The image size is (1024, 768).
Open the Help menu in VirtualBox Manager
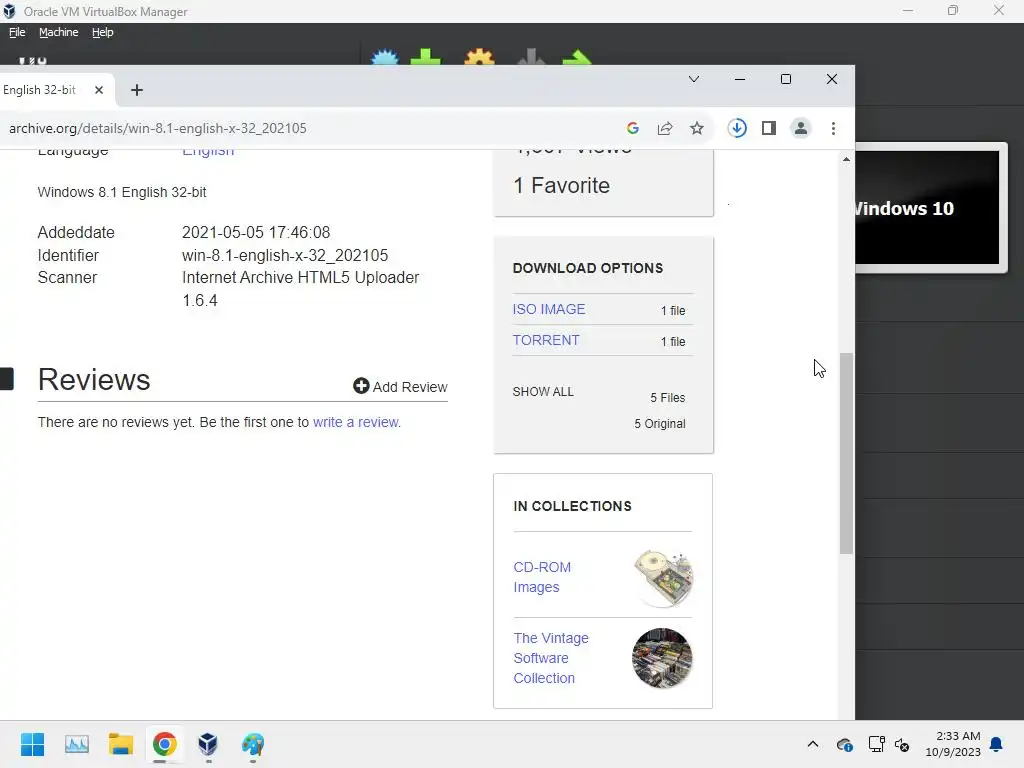(103, 32)
